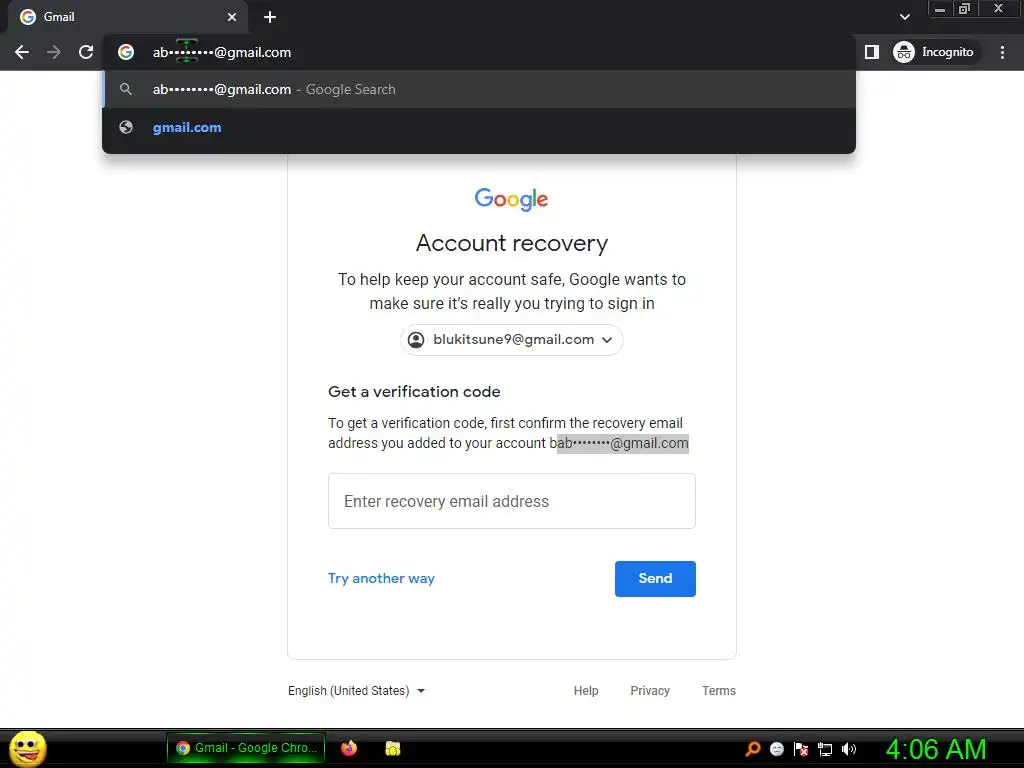Image resolution: width=1024 pixels, height=768 pixels.
Task: Open the Terms link in the footer
Action: 718,691
